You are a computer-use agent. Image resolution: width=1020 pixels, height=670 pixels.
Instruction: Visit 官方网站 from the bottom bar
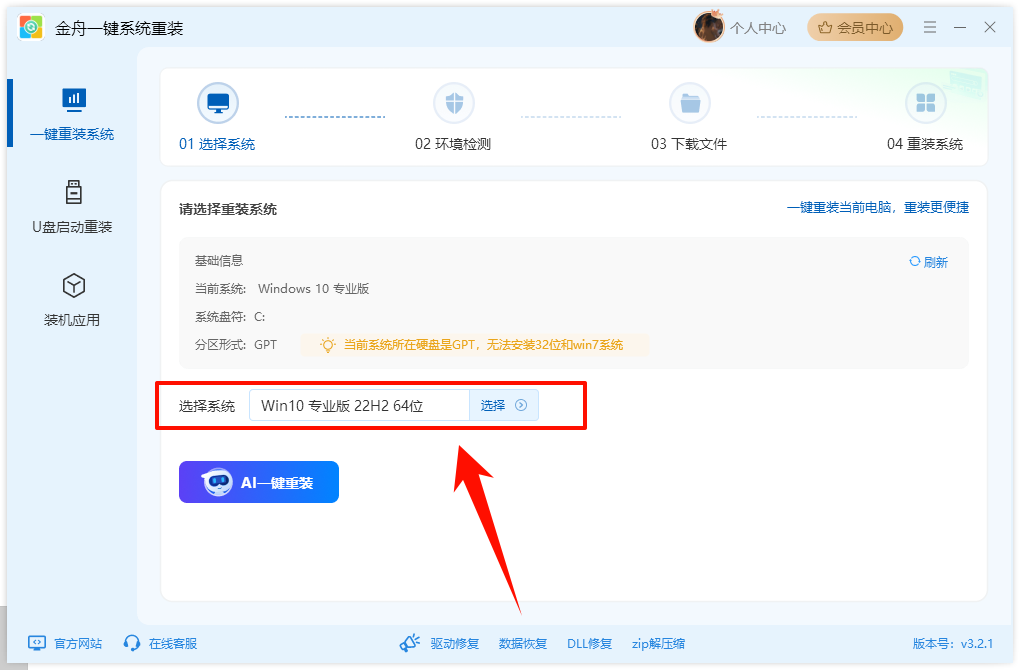click(x=64, y=644)
